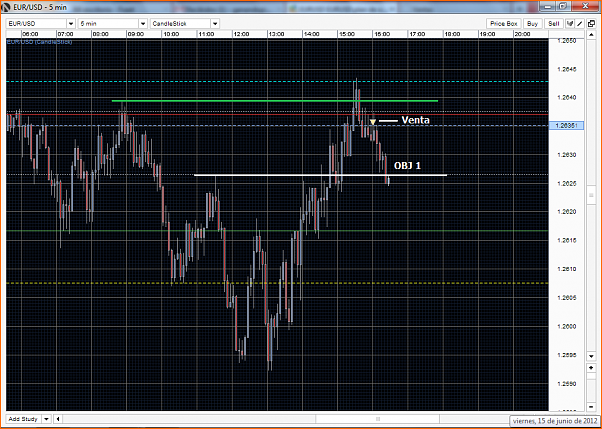Expand the Add Study dropdown arrow
602x429 pixels.
coord(46,419)
